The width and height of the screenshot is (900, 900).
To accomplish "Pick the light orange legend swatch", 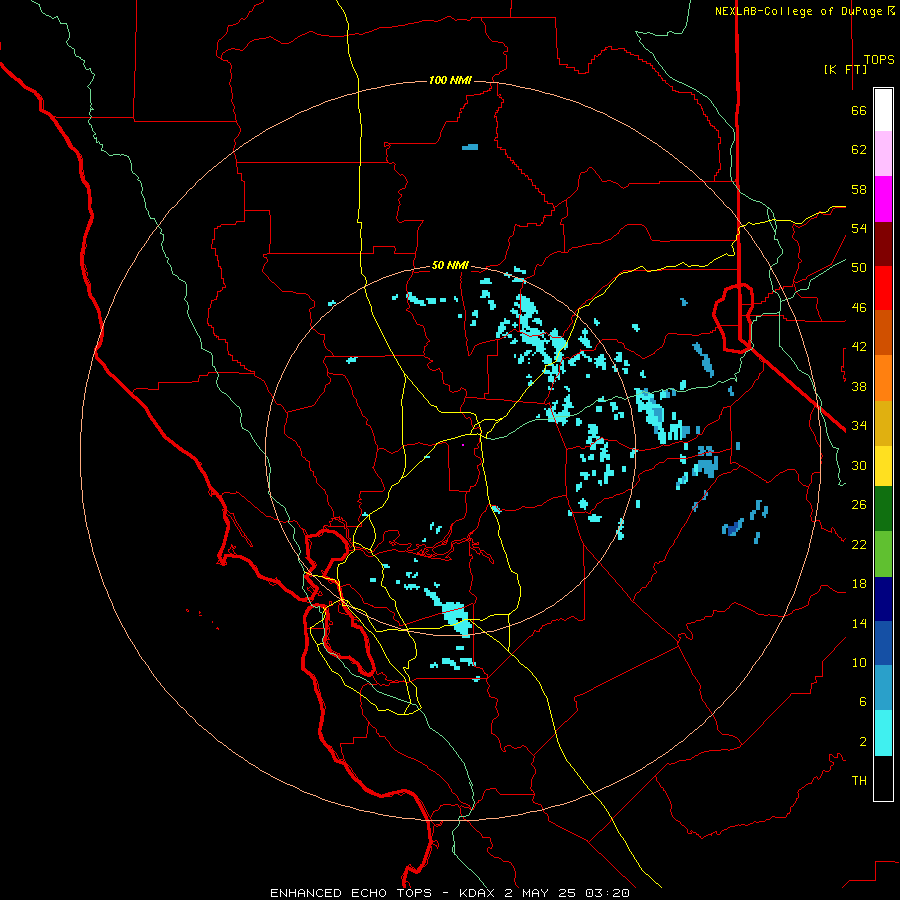I will click(x=883, y=378).
